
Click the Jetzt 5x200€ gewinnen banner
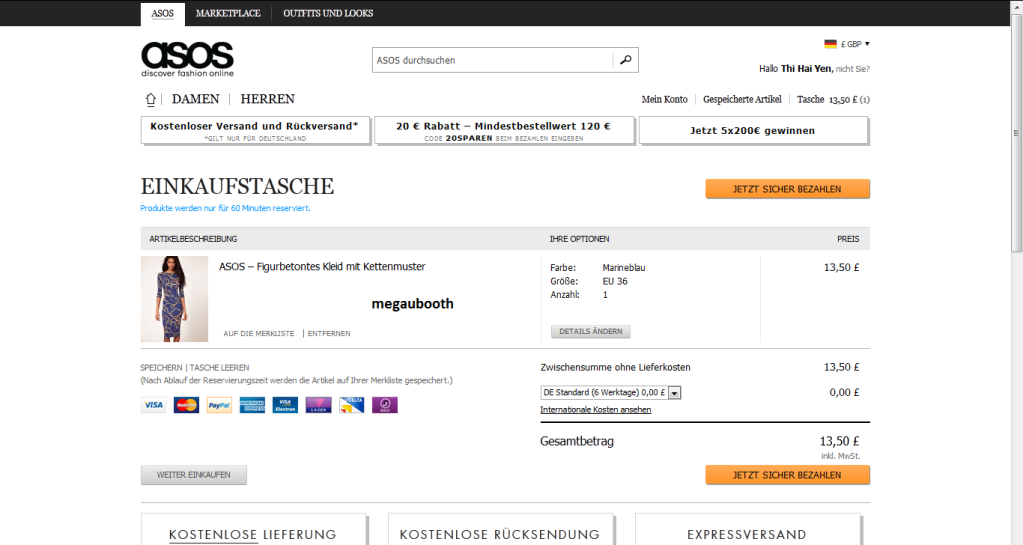[x=754, y=130]
